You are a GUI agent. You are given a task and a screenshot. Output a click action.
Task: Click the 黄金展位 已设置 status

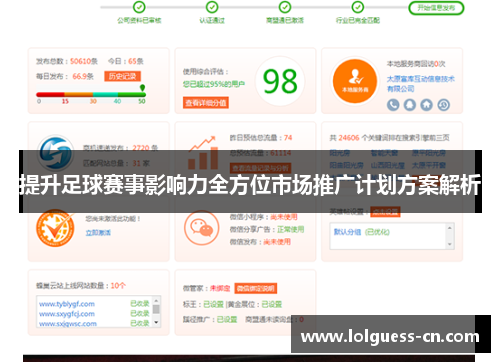(x=272, y=304)
